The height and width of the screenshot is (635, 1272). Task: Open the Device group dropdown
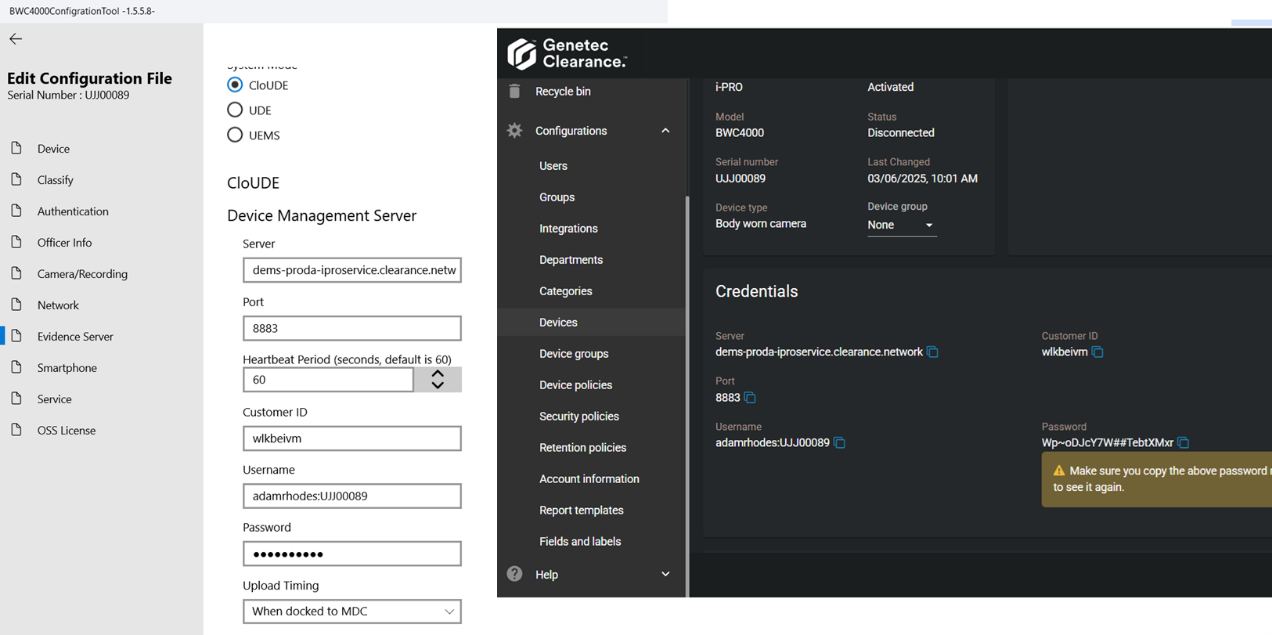click(x=901, y=225)
